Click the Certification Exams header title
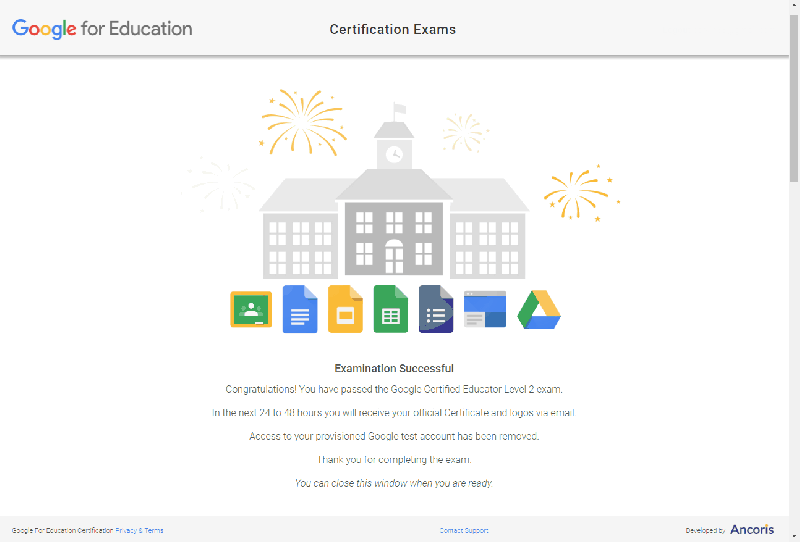This screenshot has height=542, width=800. pos(392,30)
